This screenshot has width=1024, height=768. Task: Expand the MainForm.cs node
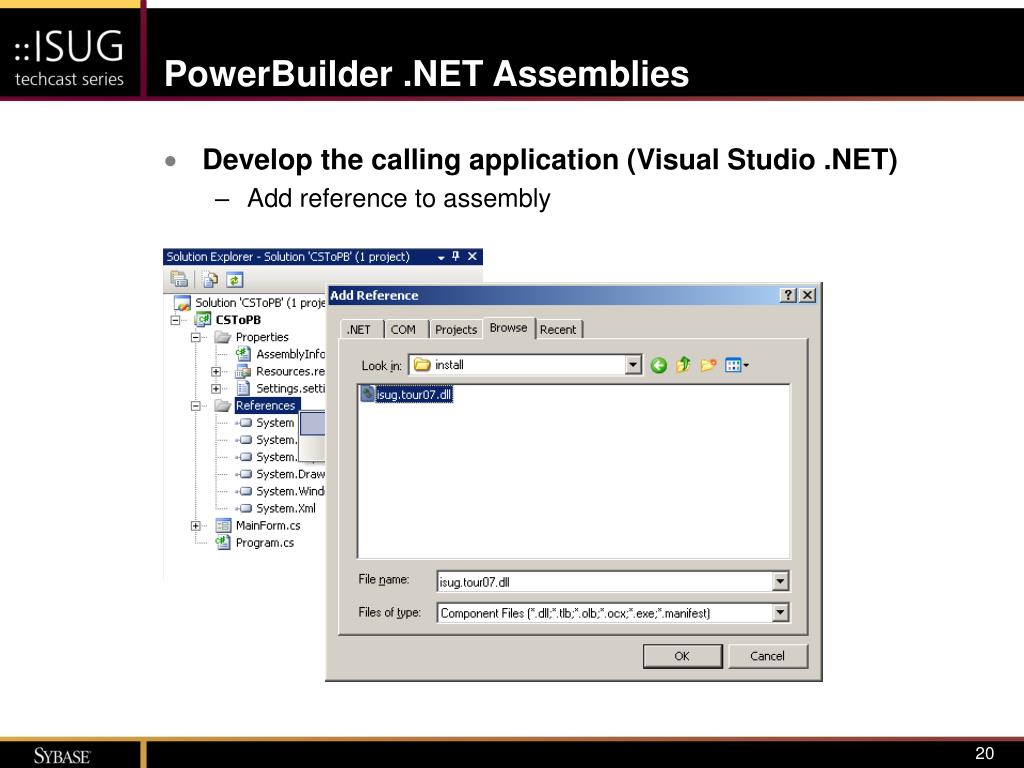(x=195, y=526)
